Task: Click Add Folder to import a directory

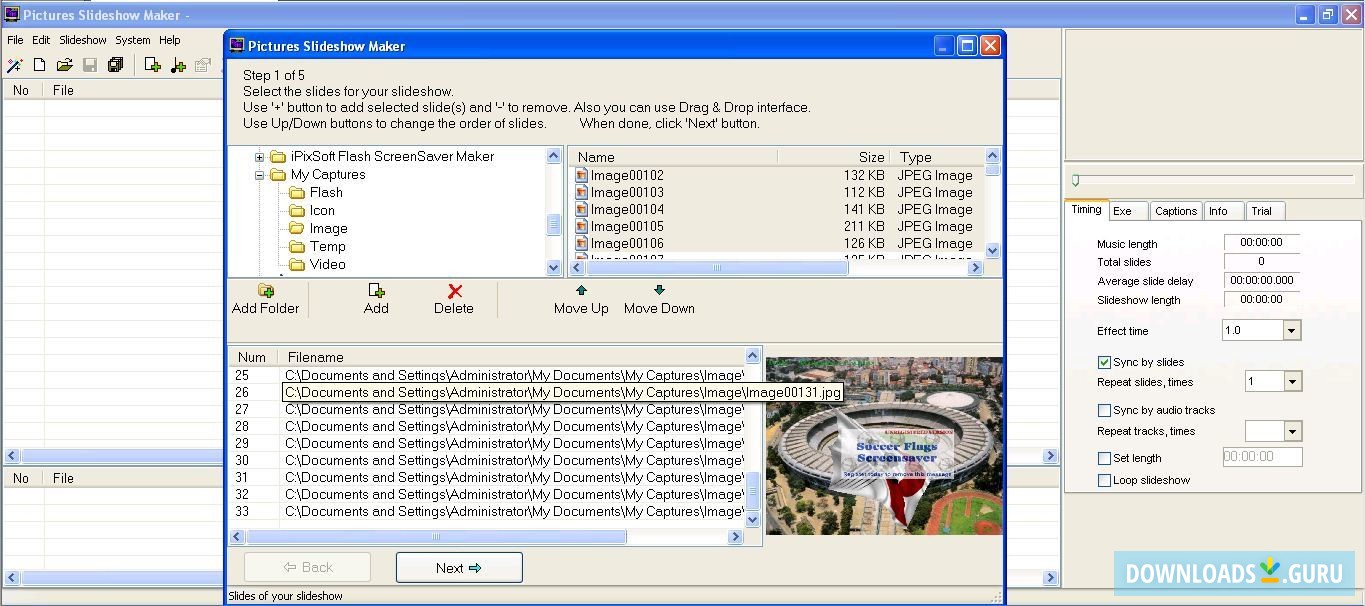Action: point(266,299)
